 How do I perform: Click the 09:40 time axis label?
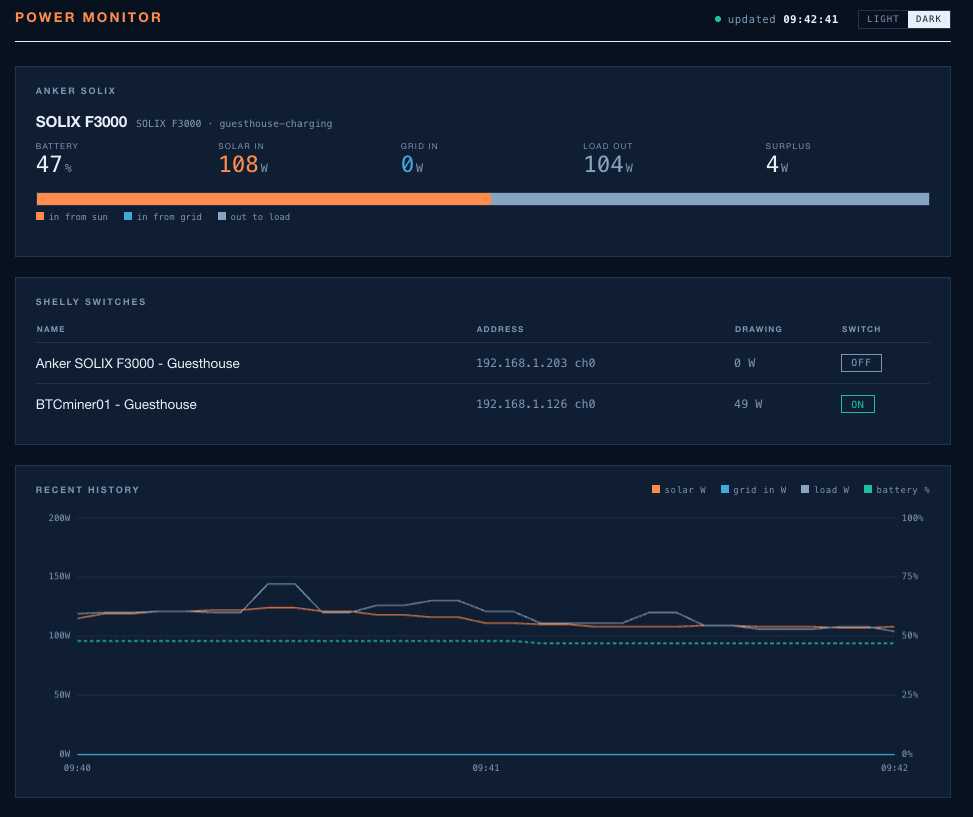77,768
